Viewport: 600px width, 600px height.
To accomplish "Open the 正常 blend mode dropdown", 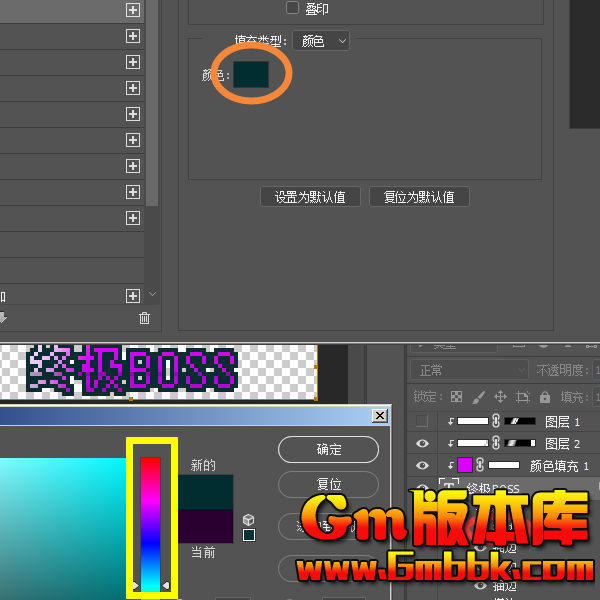I will [x=468, y=370].
